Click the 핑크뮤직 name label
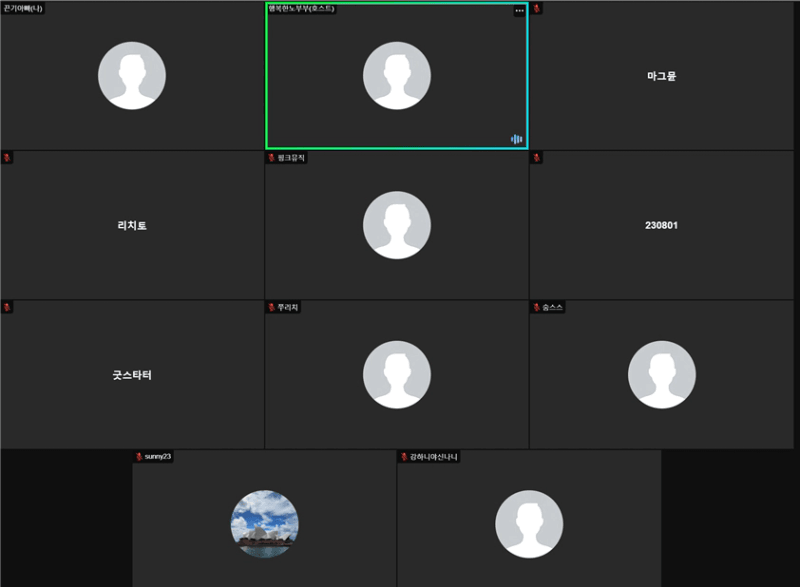The image size is (800, 587). pyautogui.click(x=291, y=158)
